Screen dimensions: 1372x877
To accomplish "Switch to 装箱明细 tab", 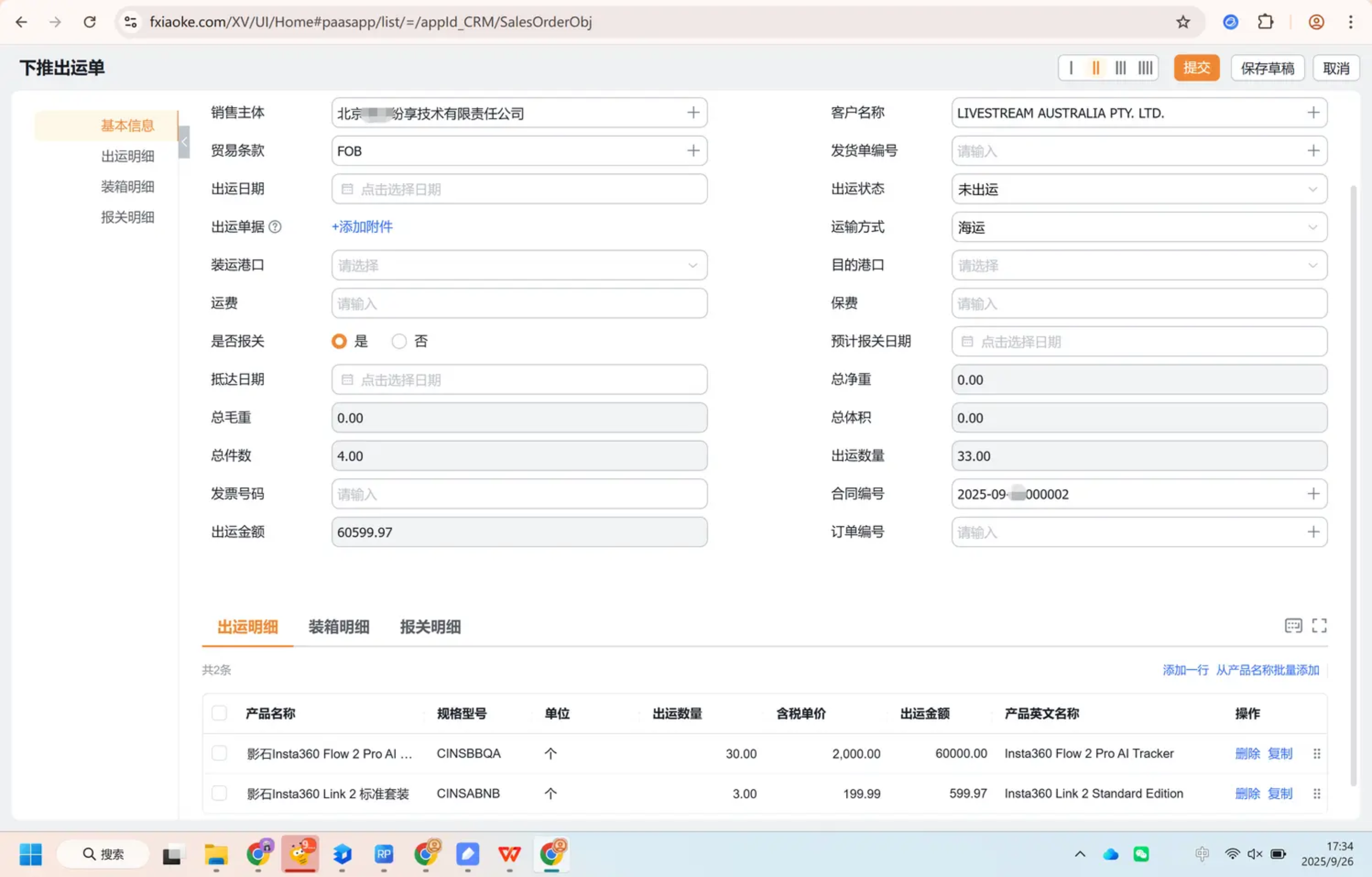I will pyautogui.click(x=339, y=627).
